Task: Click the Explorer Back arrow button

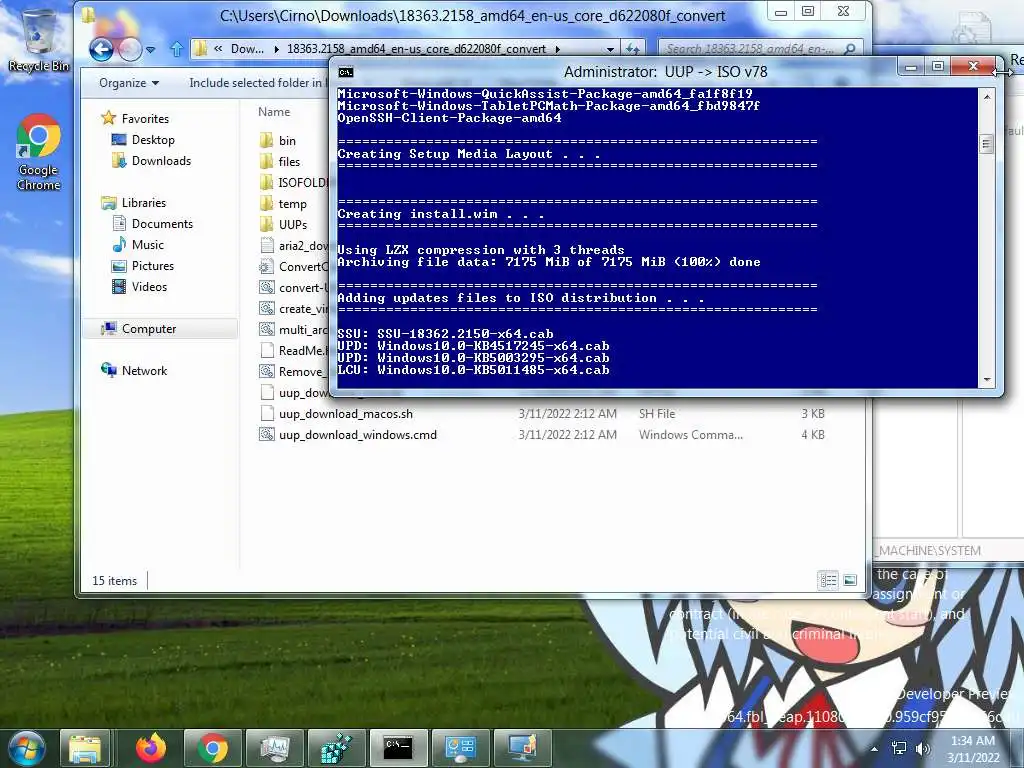Action: 101,49
